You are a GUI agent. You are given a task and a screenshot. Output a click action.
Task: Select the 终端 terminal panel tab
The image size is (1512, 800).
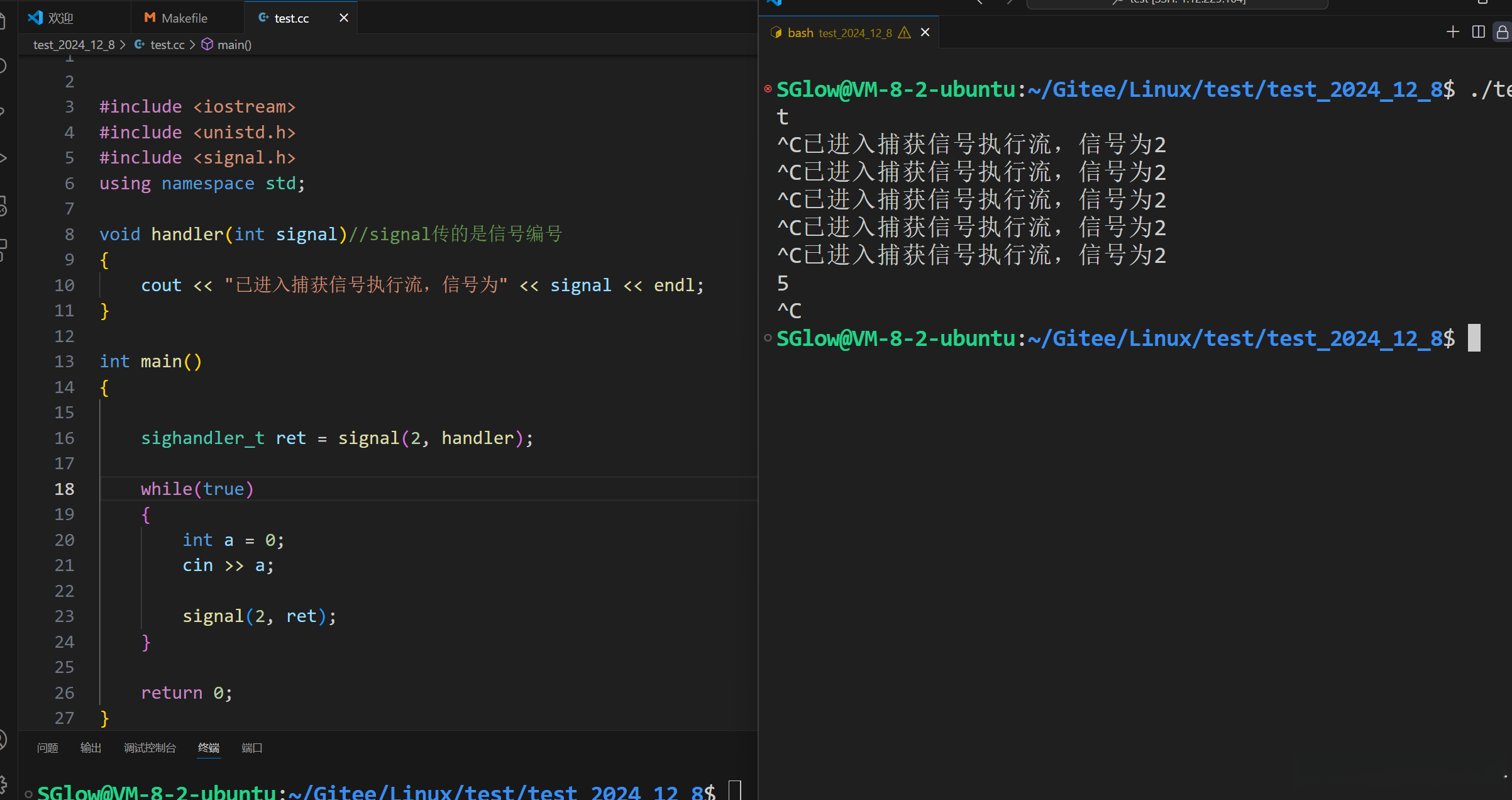tap(209, 748)
